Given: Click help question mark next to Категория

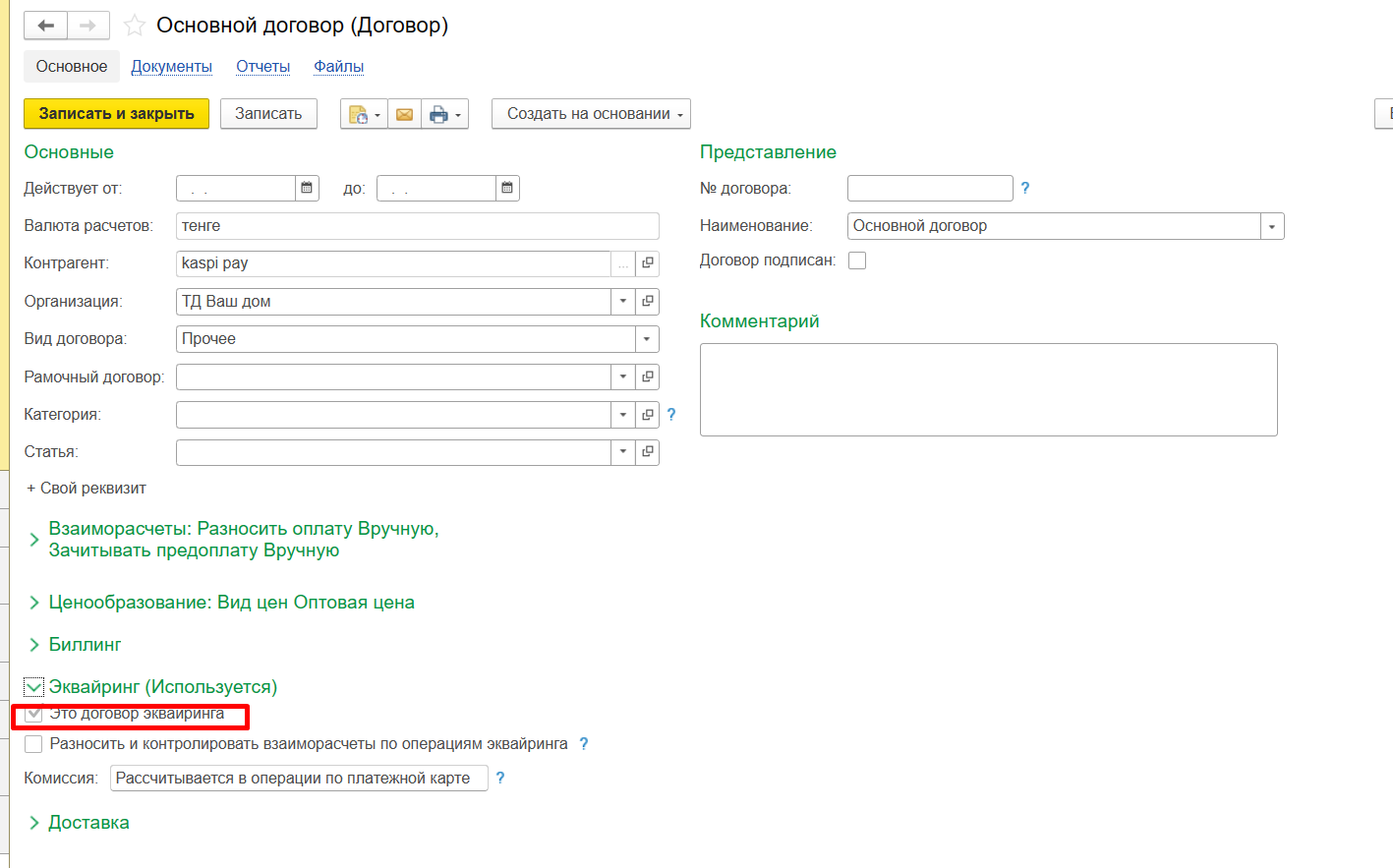Looking at the screenshot, I should [671, 415].
